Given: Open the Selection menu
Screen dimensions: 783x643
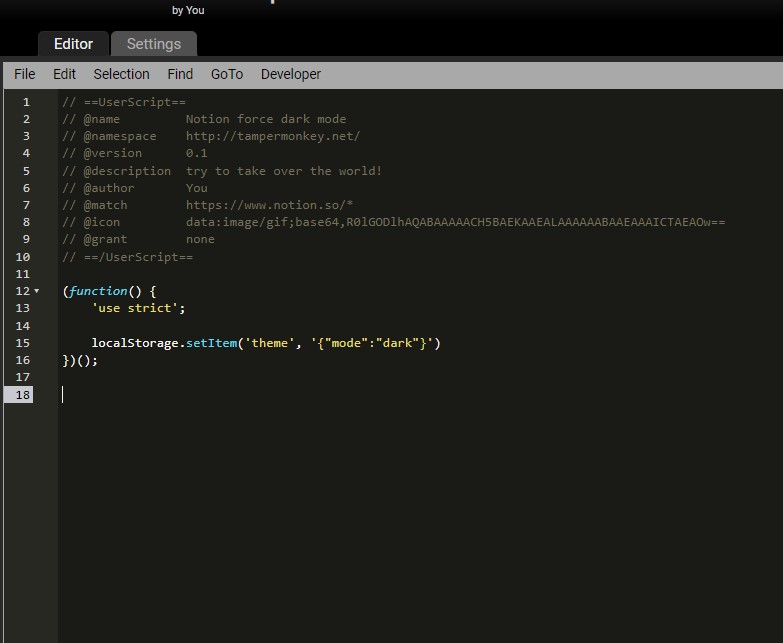Looking at the screenshot, I should pyautogui.click(x=121, y=74).
